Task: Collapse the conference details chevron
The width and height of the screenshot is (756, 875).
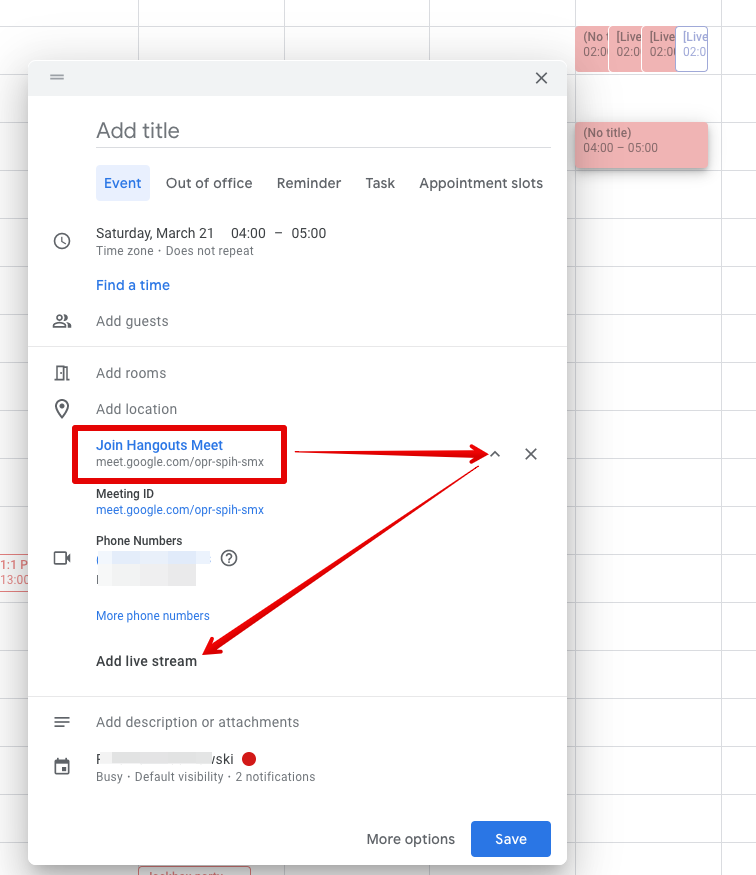Action: (495, 454)
